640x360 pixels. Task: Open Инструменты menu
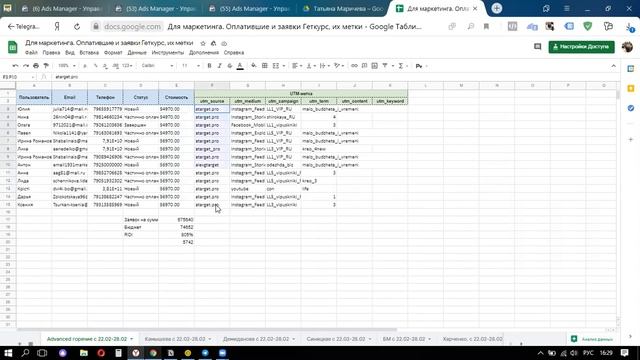[x=168, y=53]
